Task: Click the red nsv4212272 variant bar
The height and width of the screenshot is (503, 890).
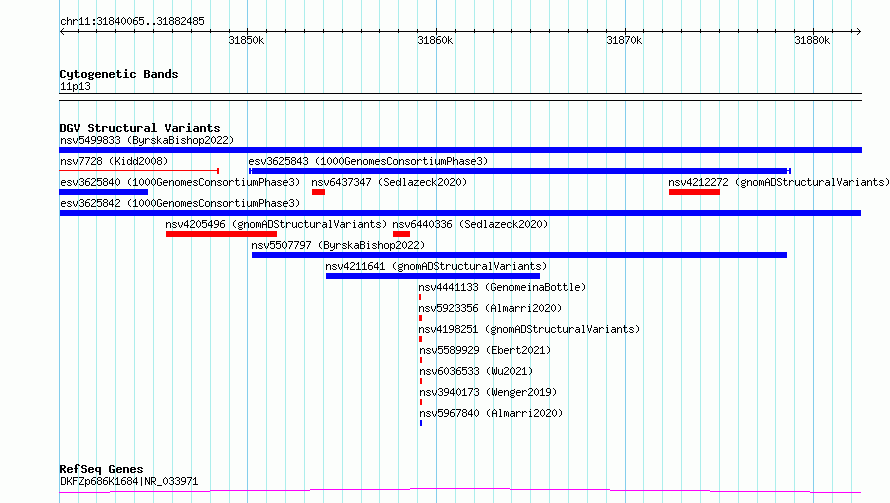Action: 694,192
